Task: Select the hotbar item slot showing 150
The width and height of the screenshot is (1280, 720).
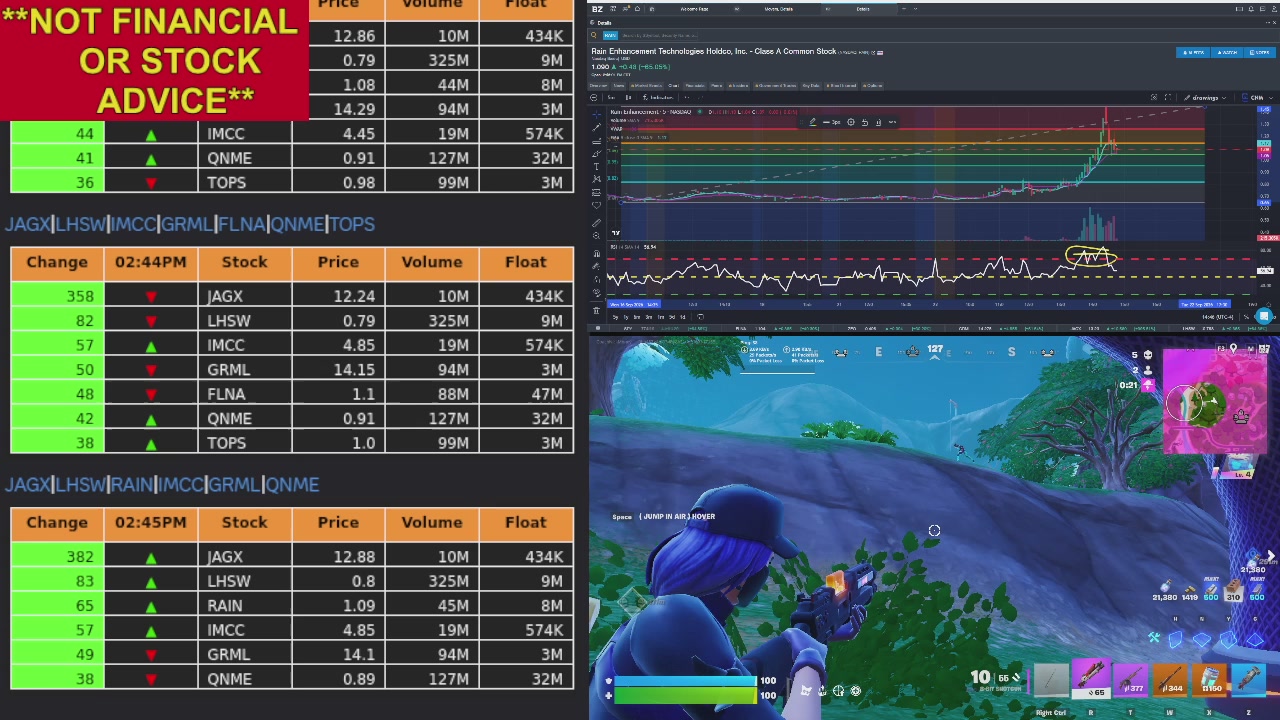Action: coord(1209,680)
